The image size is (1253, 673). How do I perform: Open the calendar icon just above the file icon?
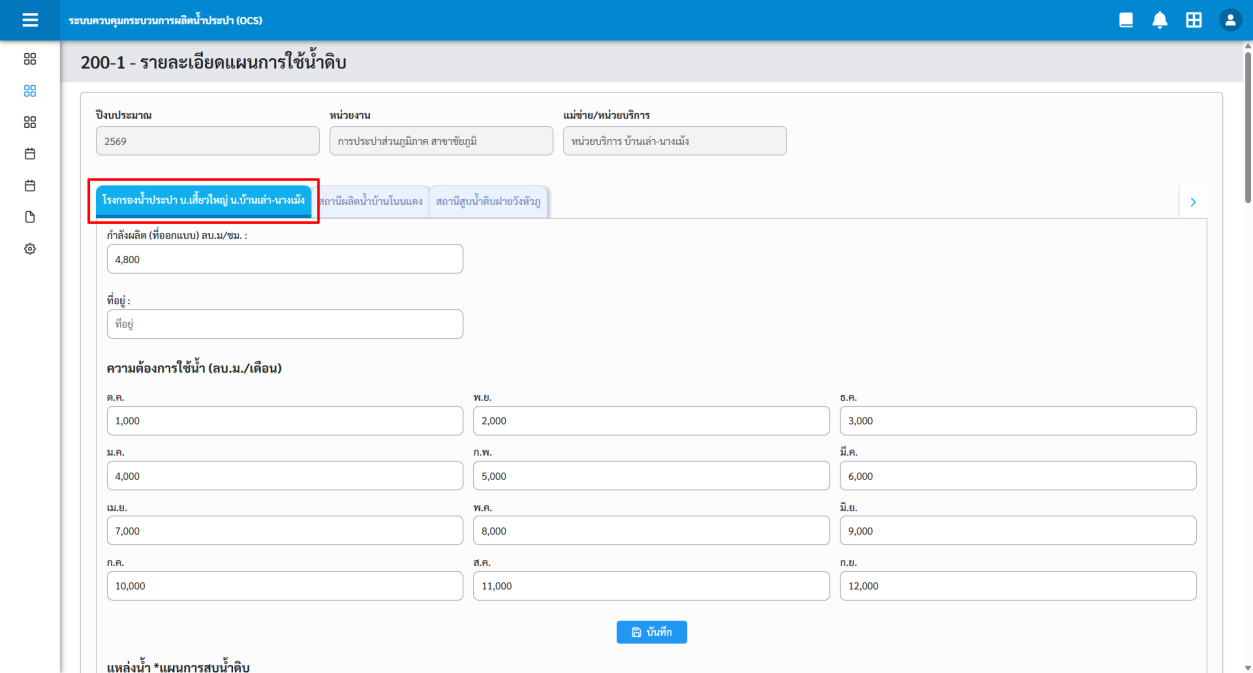point(30,185)
